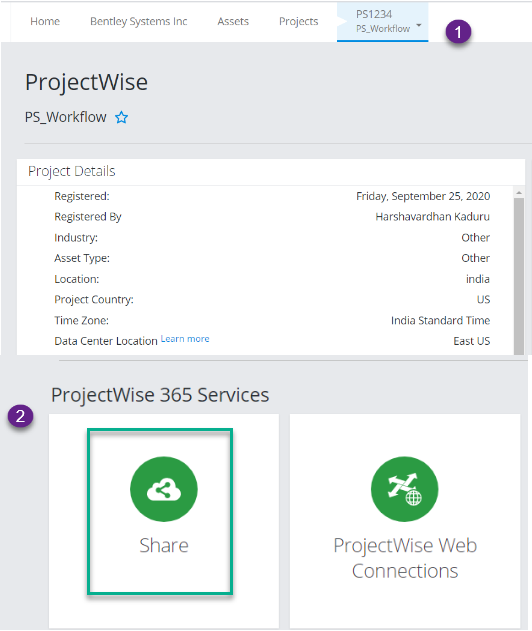Image resolution: width=532 pixels, height=631 pixels.
Task: Click the Share service label
Action: [164, 546]
